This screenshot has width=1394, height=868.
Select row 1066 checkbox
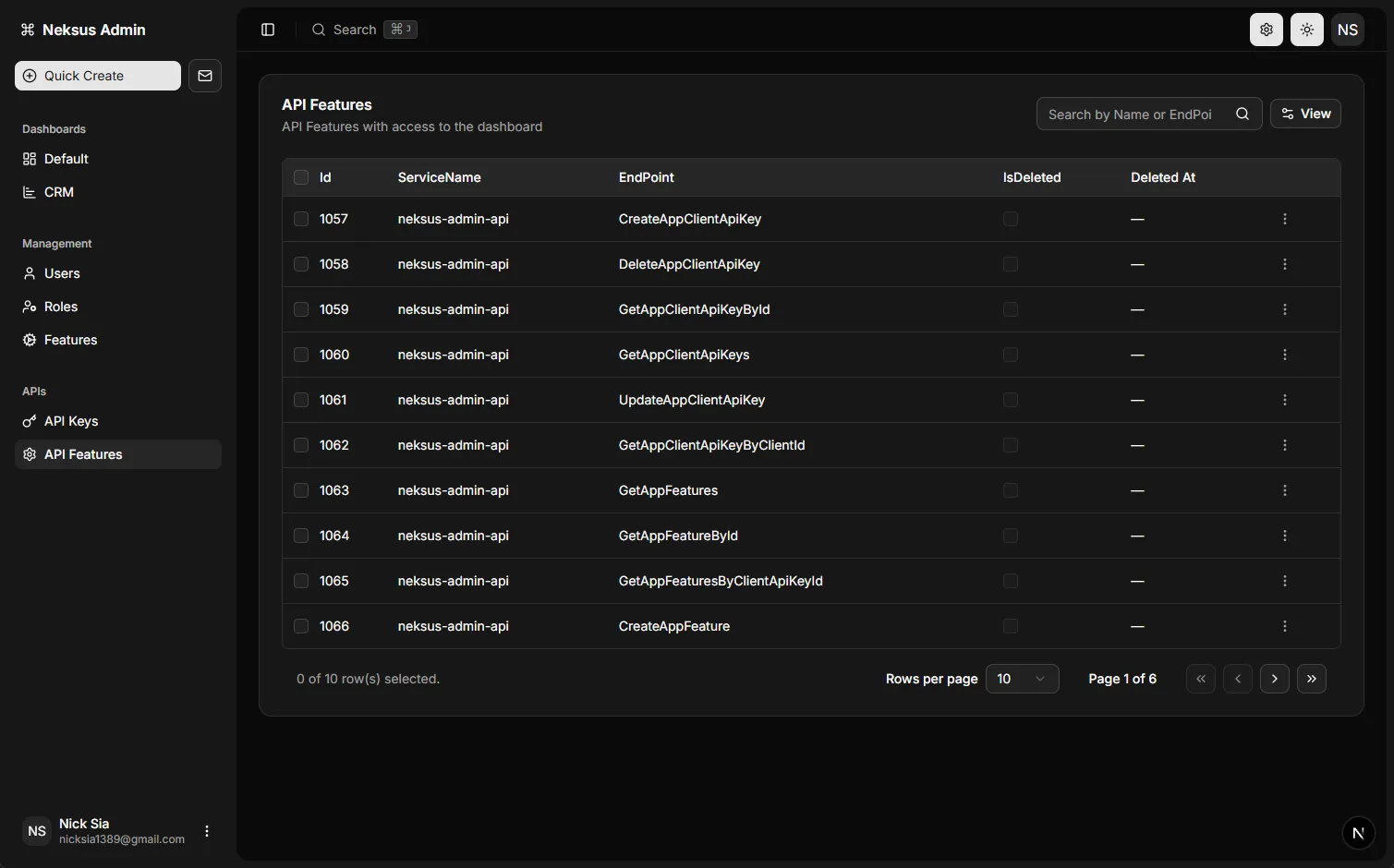[301, 626]
